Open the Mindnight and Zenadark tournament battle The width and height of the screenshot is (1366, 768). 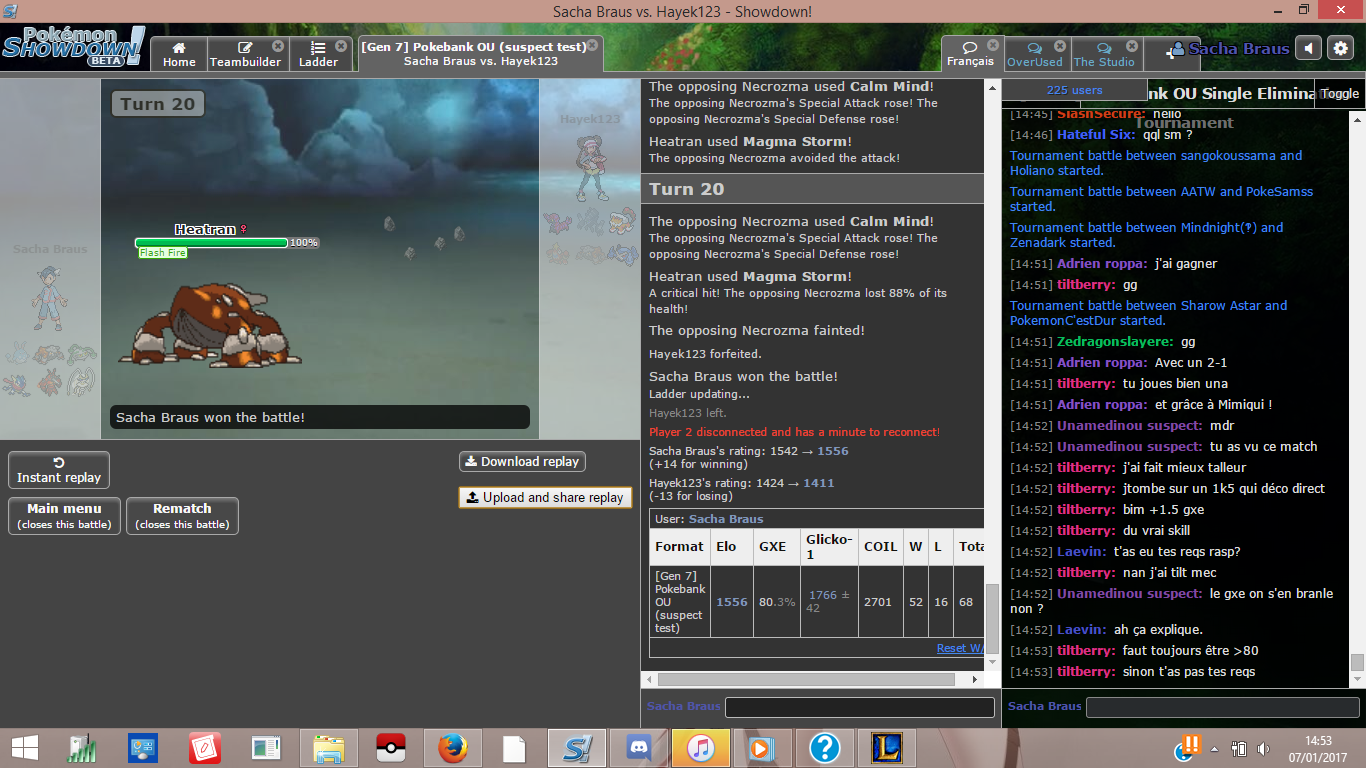pyautogui.click(x=1146, y=235)
